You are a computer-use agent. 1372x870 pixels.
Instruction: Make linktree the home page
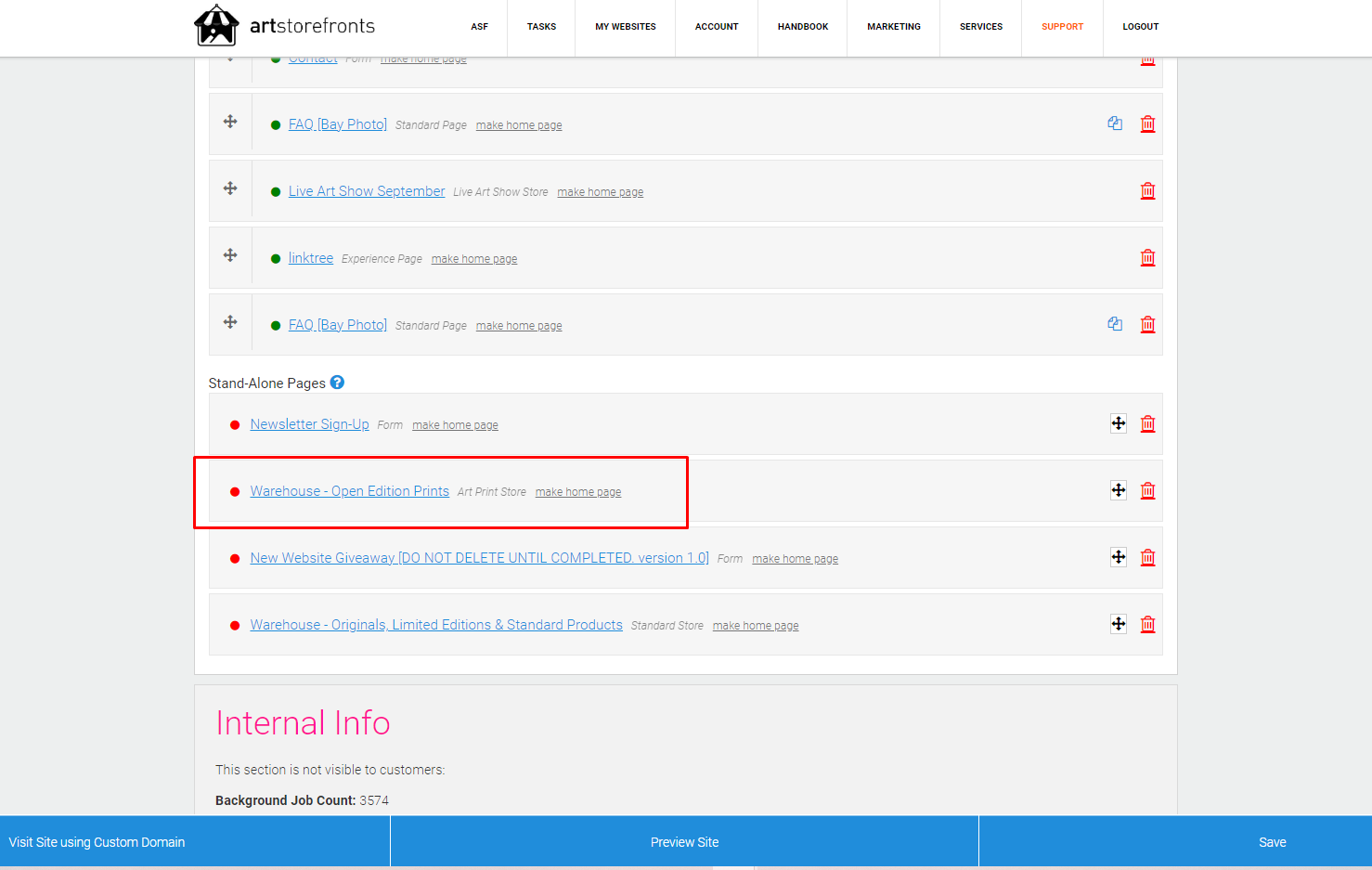474,259
